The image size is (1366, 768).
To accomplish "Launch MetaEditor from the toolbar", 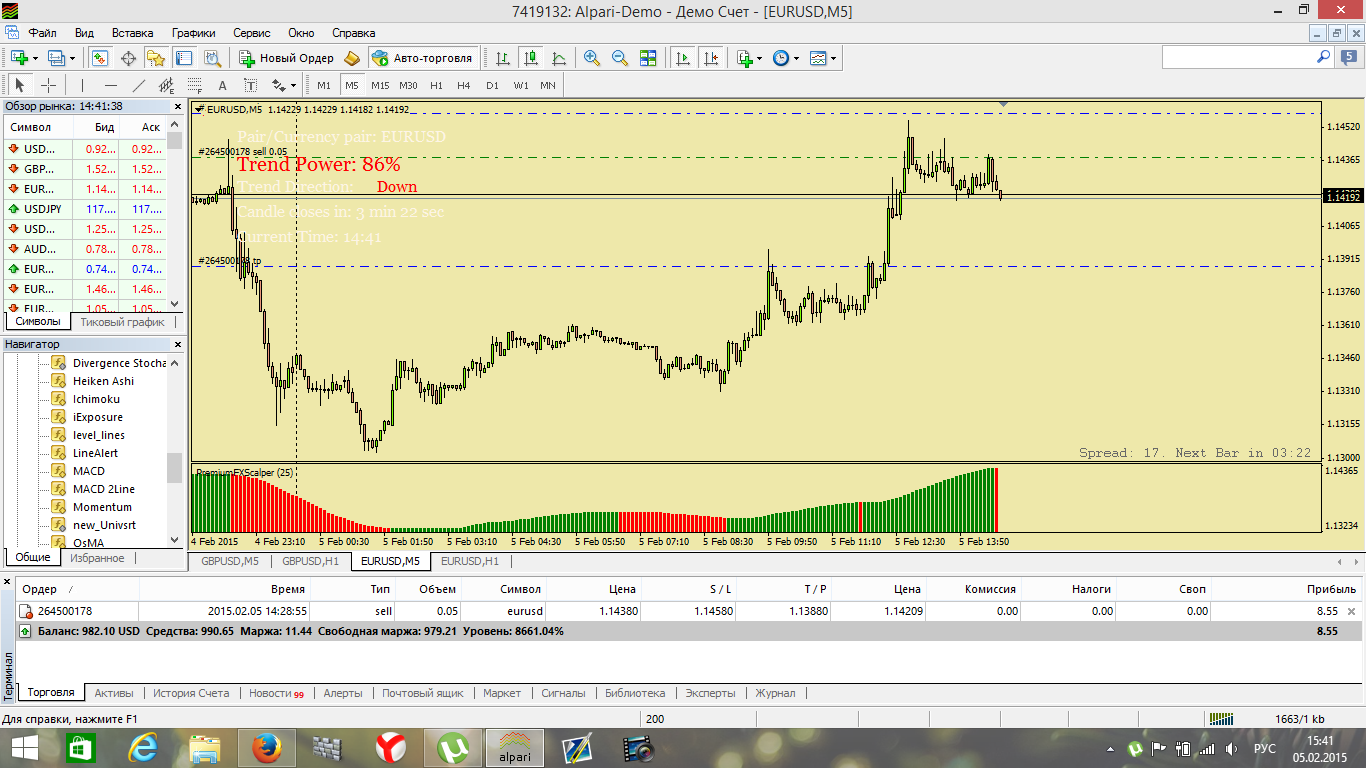I will (352, 58).
